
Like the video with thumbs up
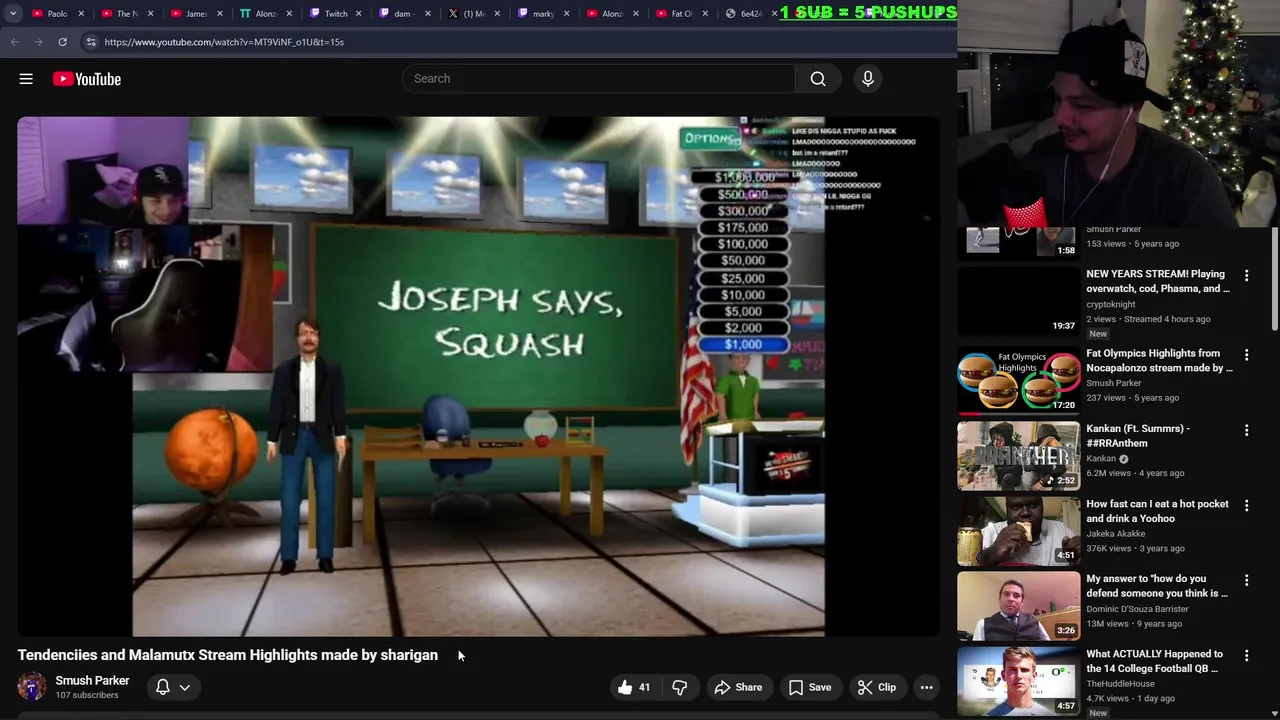pyautogui.click(x=634, y=687)
